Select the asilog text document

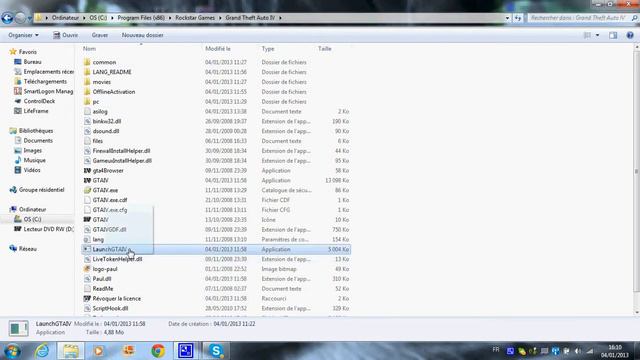[100, 111]
